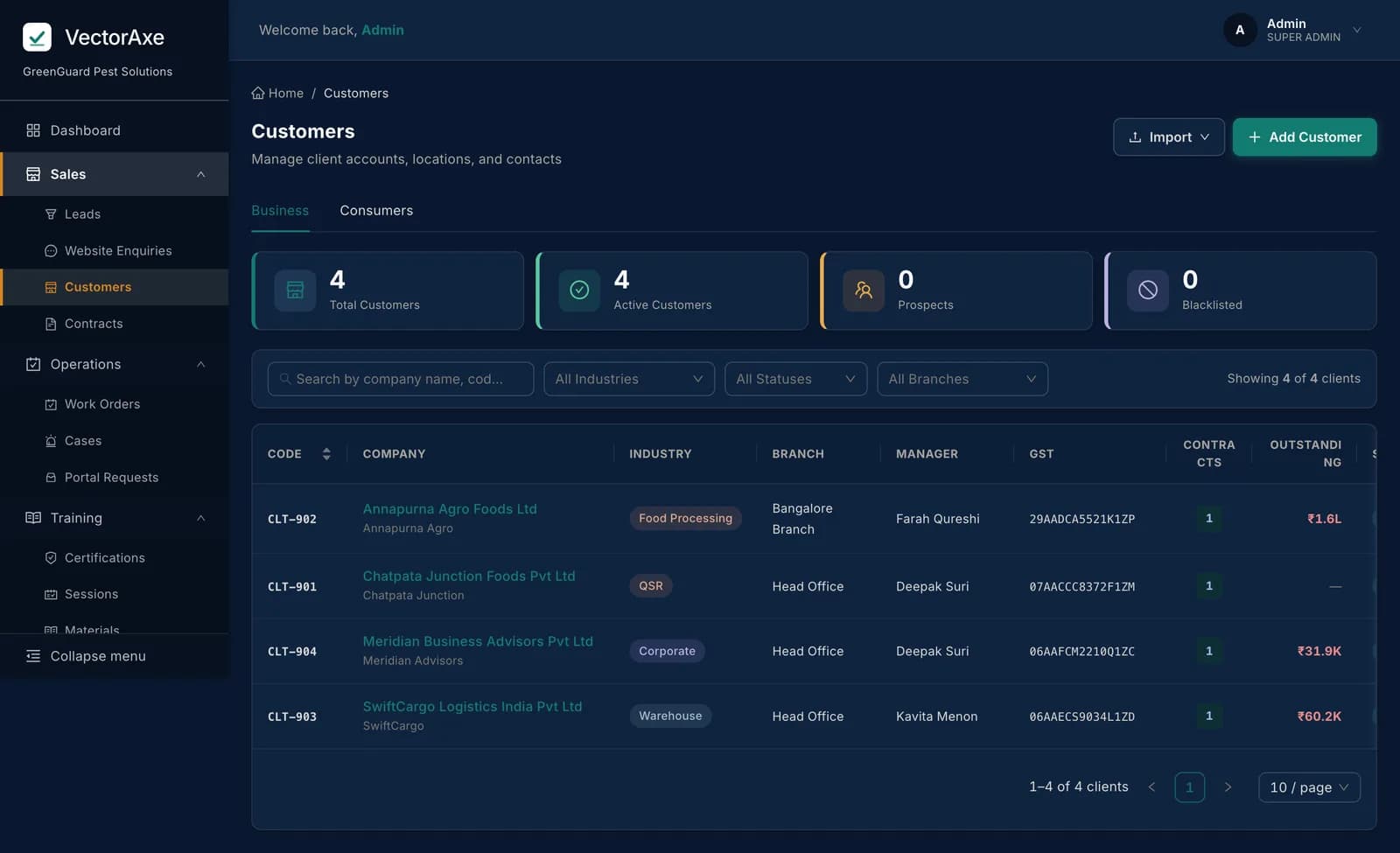
Task: Click the outstanding amount ₹60.2K
Action: [x=1319, y=717]
